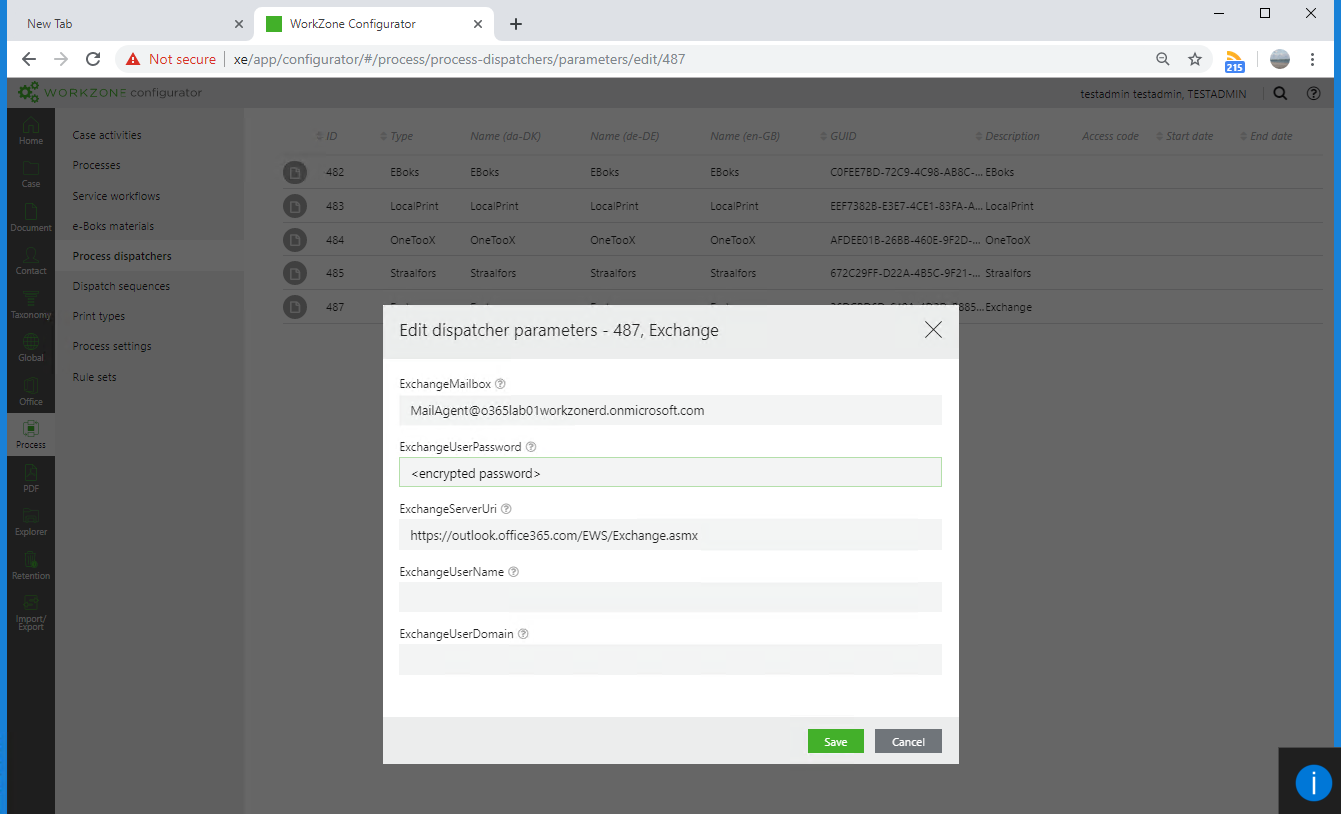Click the Not secure site warning
Viewport: 1341px width, 814px height.
[x=171, y=59]
